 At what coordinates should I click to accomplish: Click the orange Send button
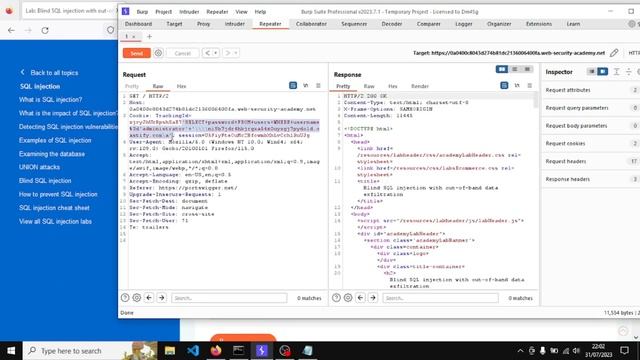click(136, 53)
